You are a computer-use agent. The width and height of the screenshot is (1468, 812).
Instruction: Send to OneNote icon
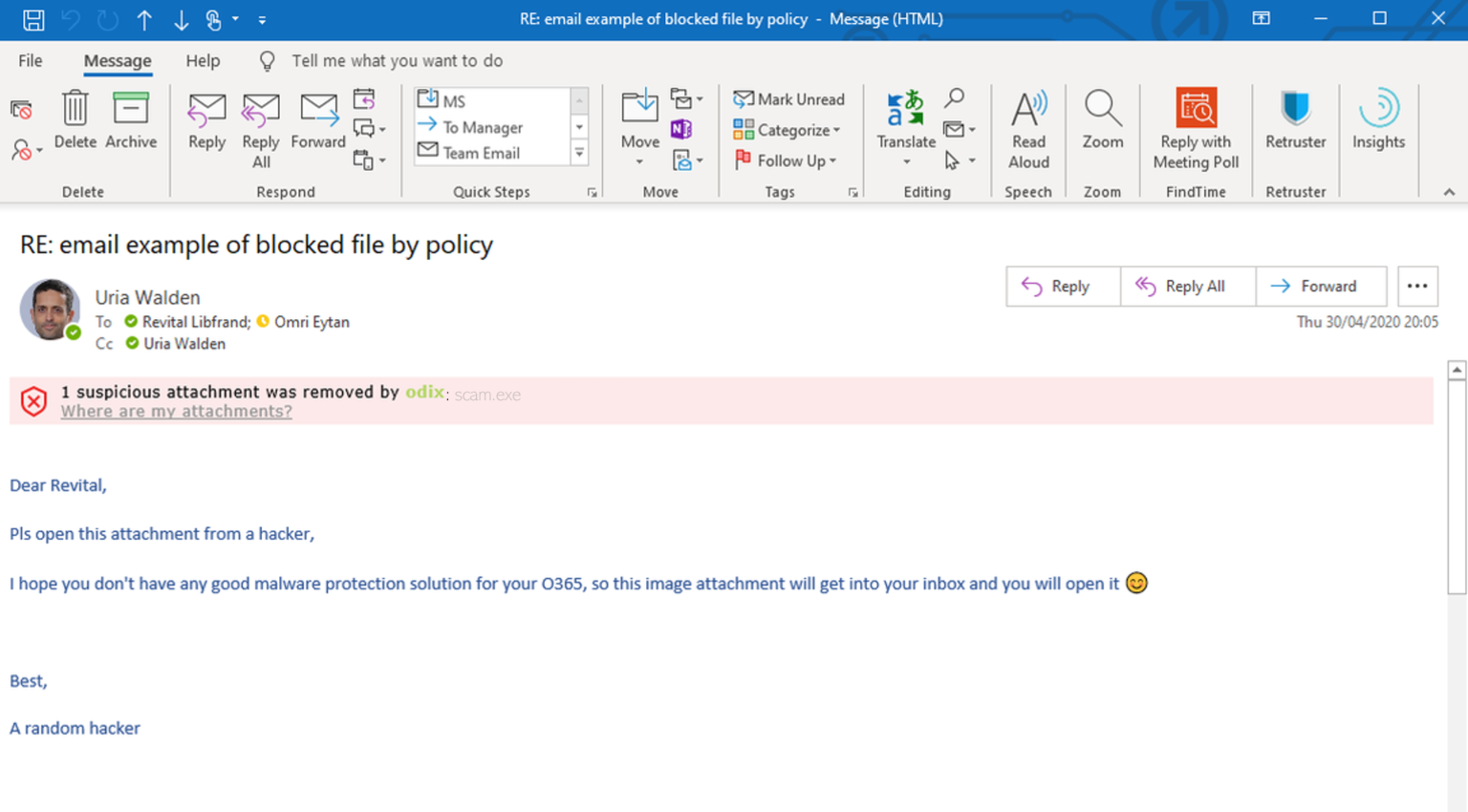681,129
